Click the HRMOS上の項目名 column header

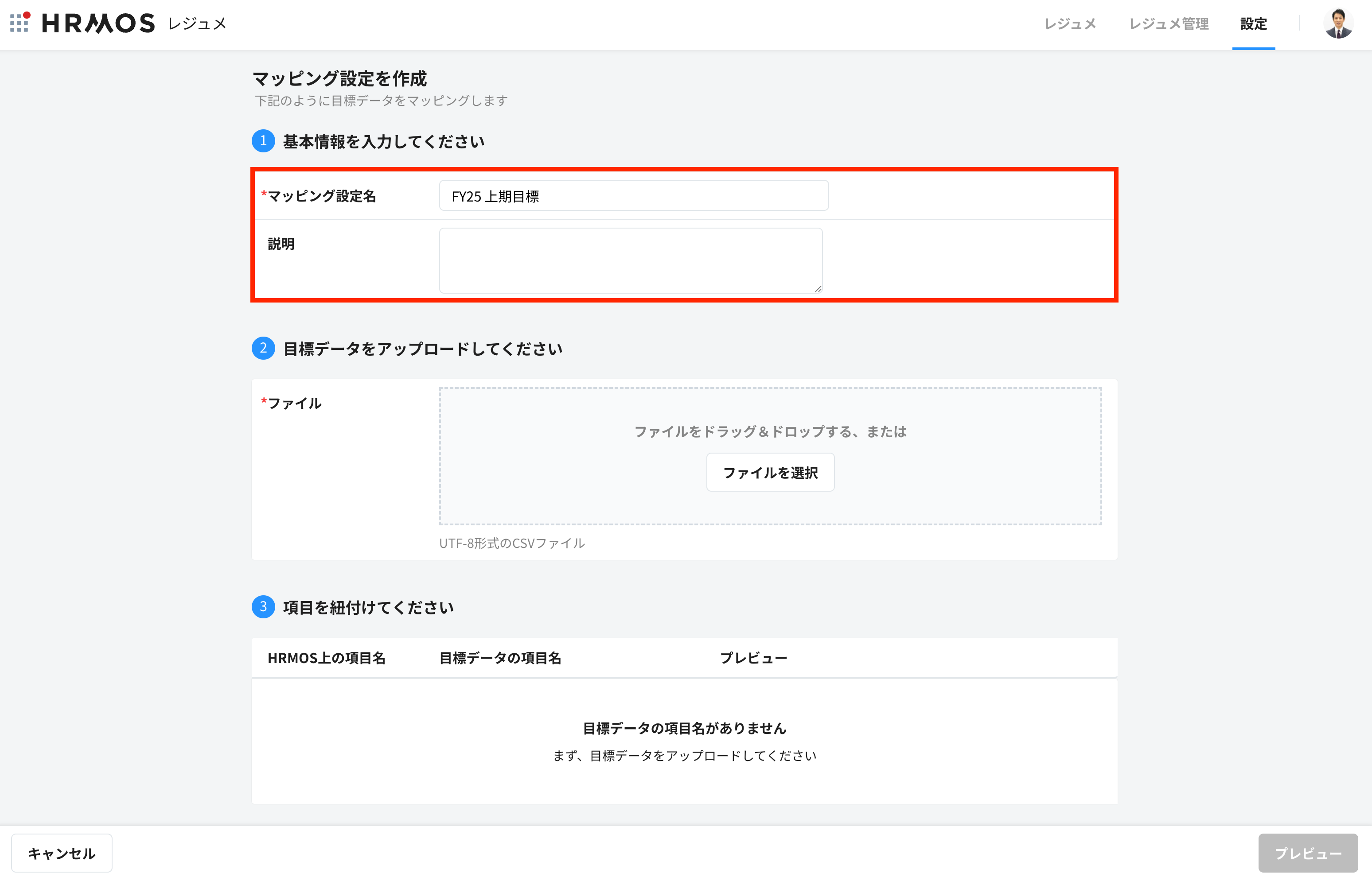(x=327, y=658)
